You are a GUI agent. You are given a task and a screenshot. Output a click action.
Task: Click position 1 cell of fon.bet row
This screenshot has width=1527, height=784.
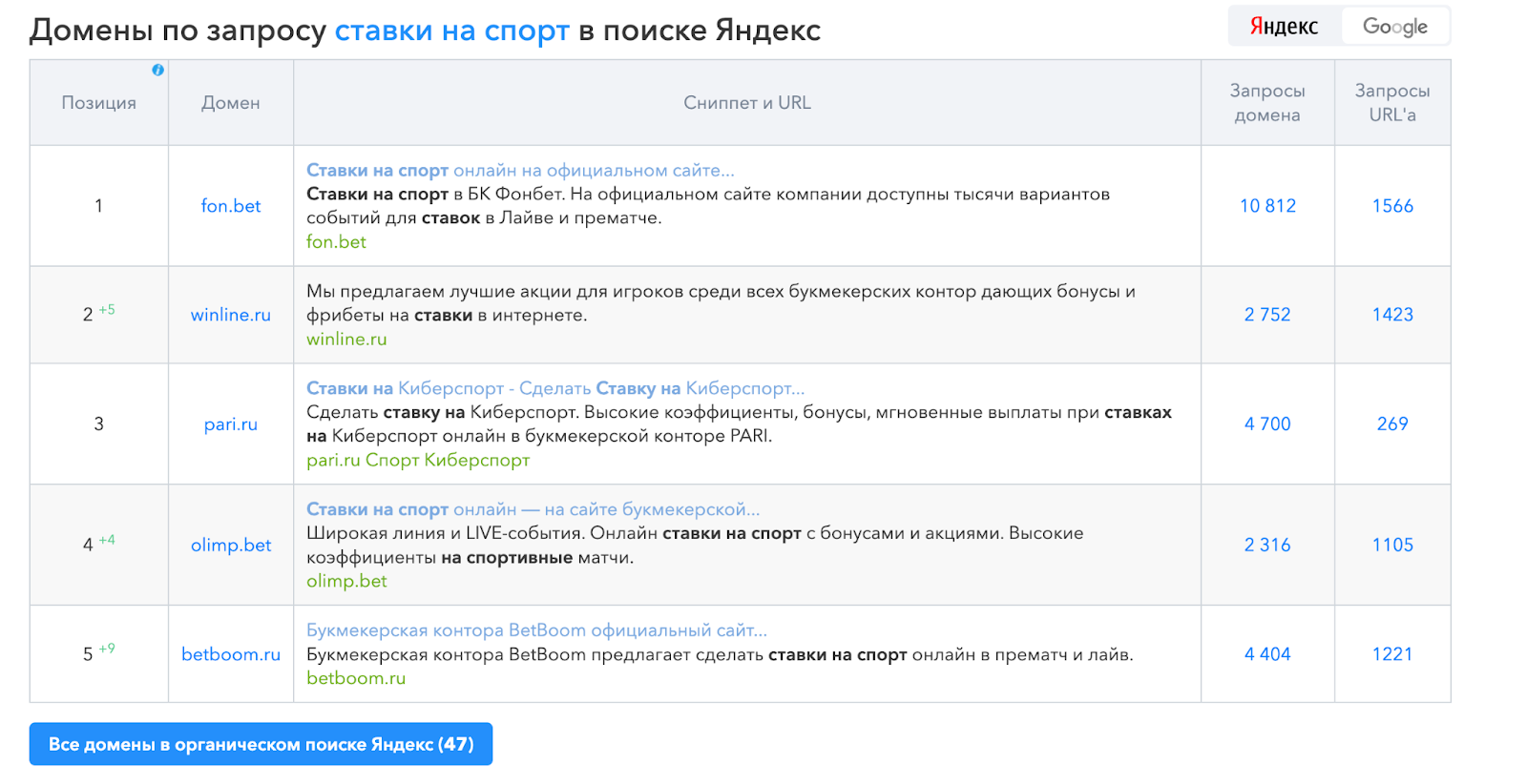pyautogui.click(x=98, y=206)
